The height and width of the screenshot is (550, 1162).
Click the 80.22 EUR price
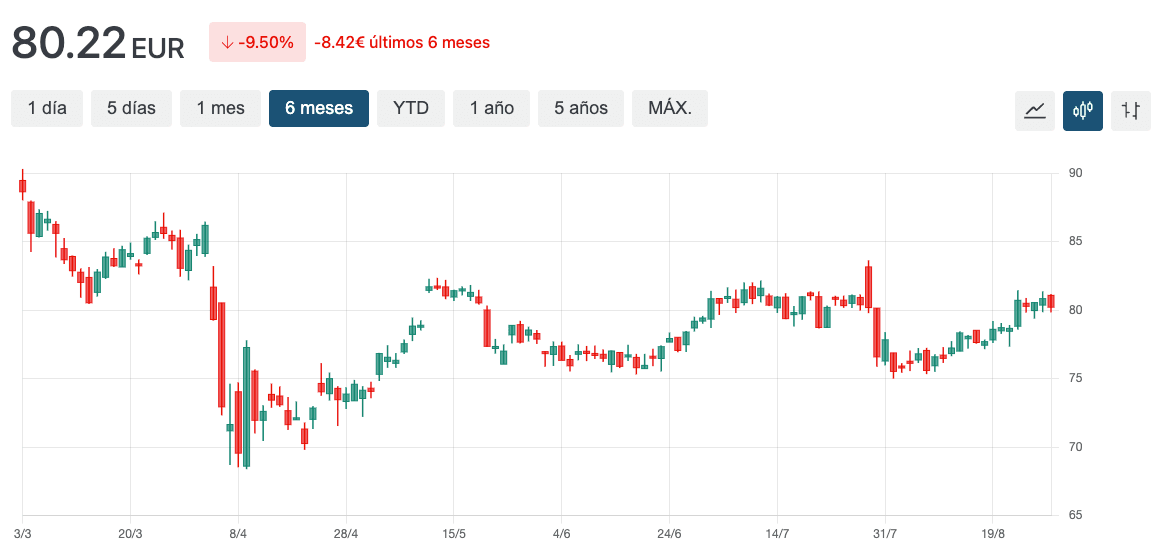pyautogui.click(x=98, y=43)
